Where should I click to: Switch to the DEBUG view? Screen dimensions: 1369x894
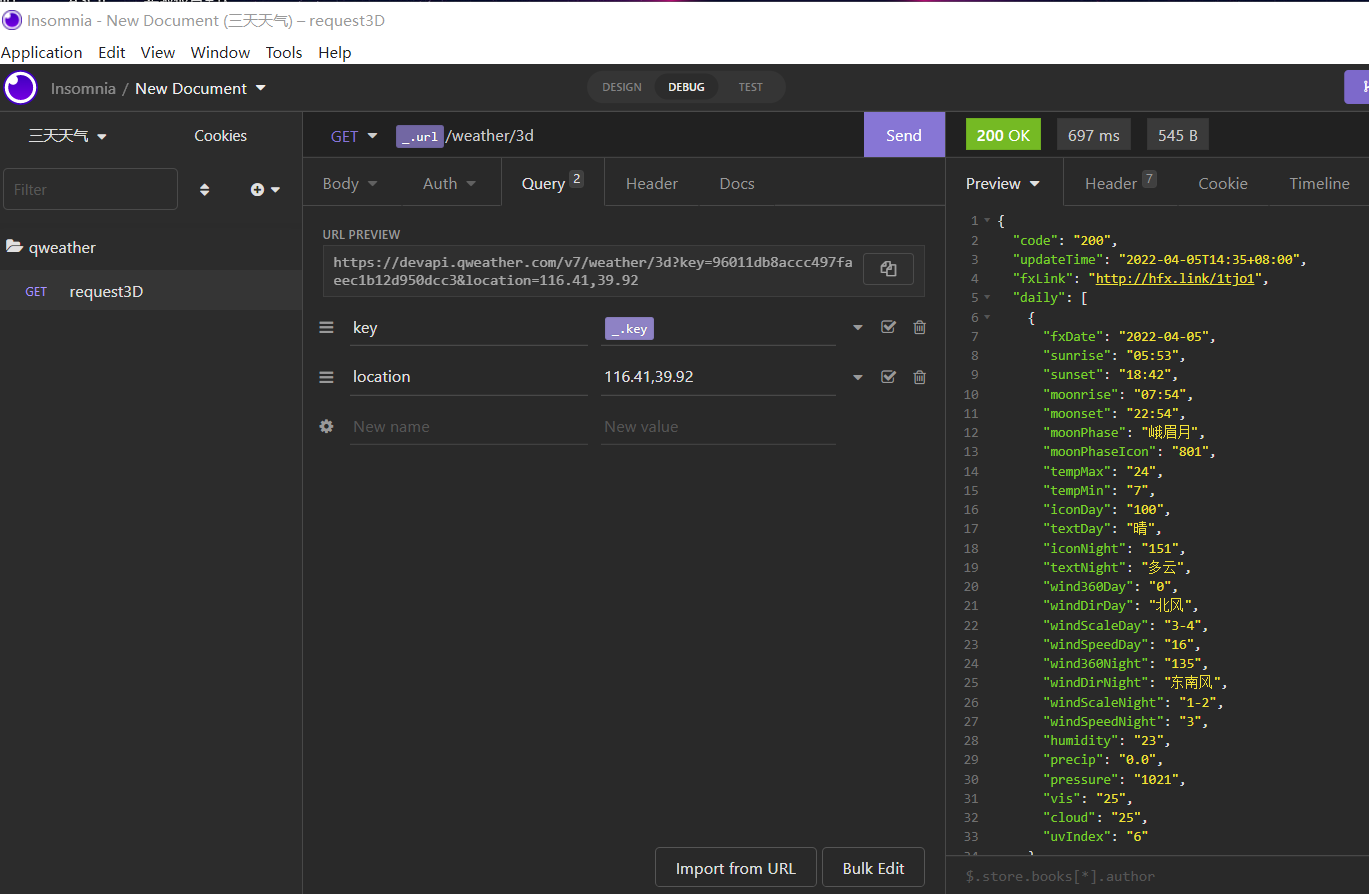coord(687,87)
